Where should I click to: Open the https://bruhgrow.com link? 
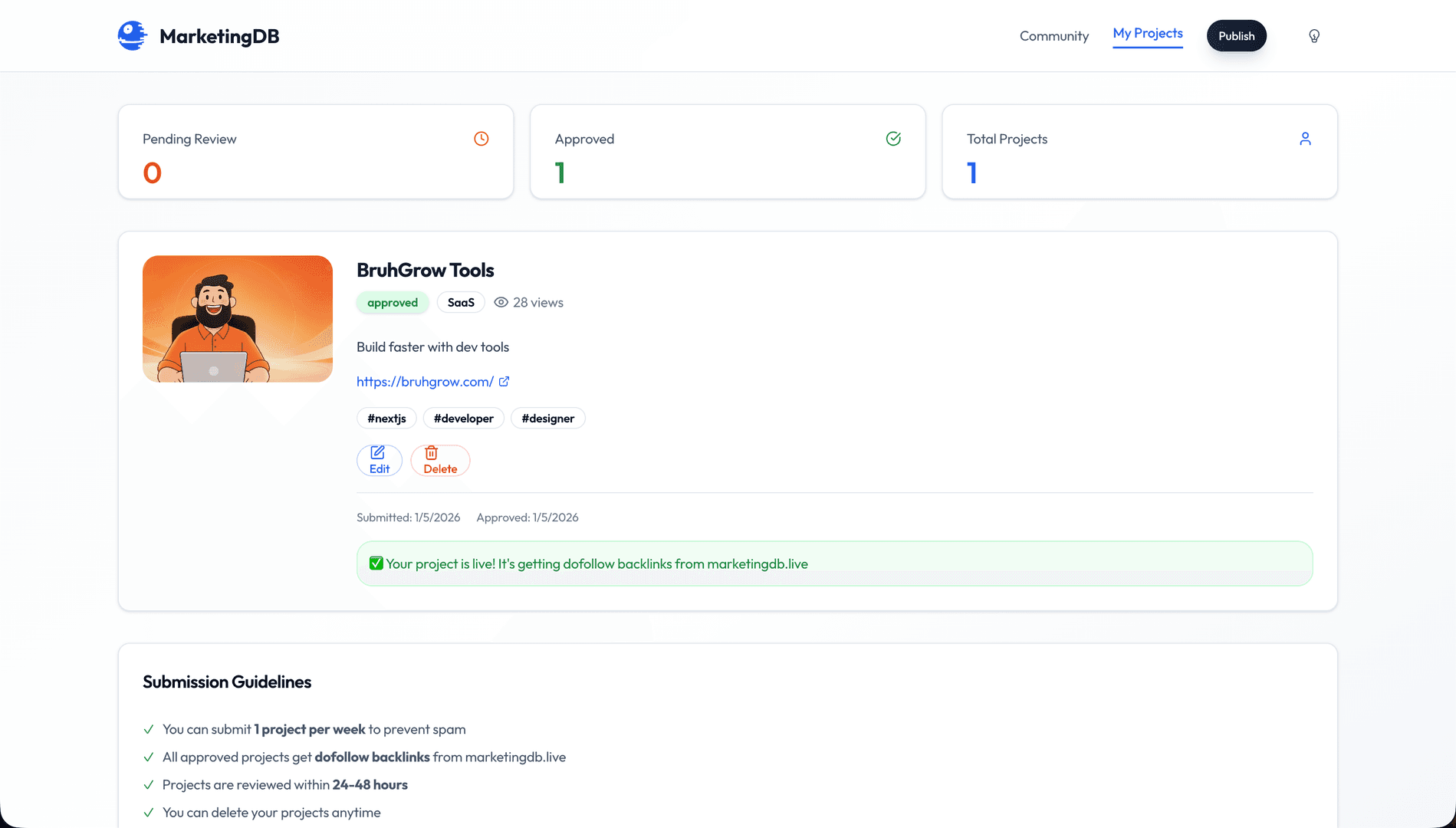click(425, 381)
